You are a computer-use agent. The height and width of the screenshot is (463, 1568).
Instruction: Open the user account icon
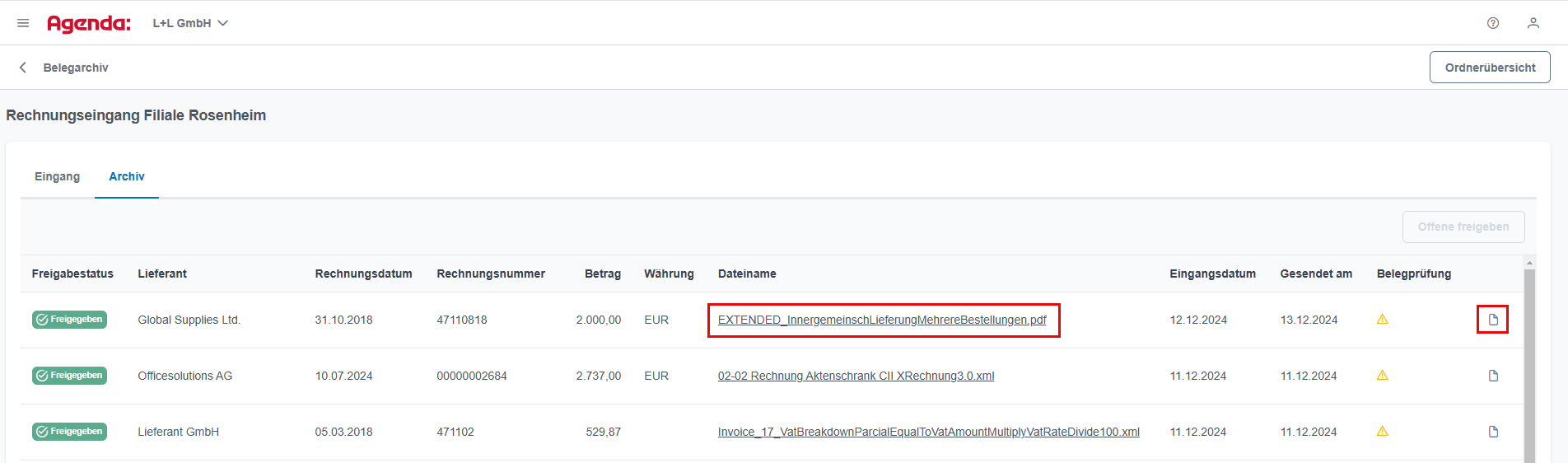pos(1533,23)
